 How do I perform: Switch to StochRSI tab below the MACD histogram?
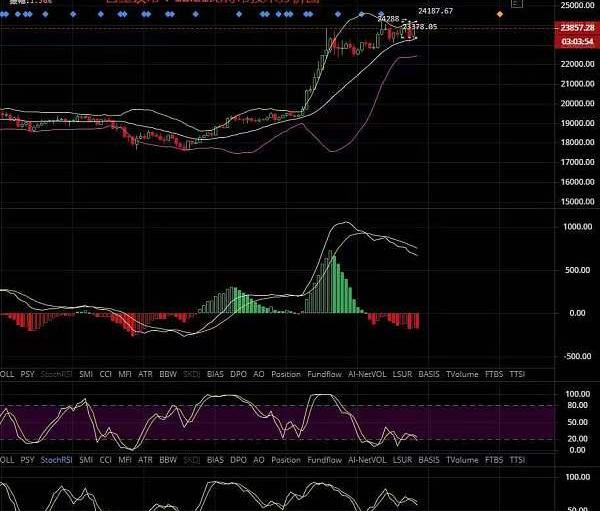pyautogui.click(x=56, y=373)
